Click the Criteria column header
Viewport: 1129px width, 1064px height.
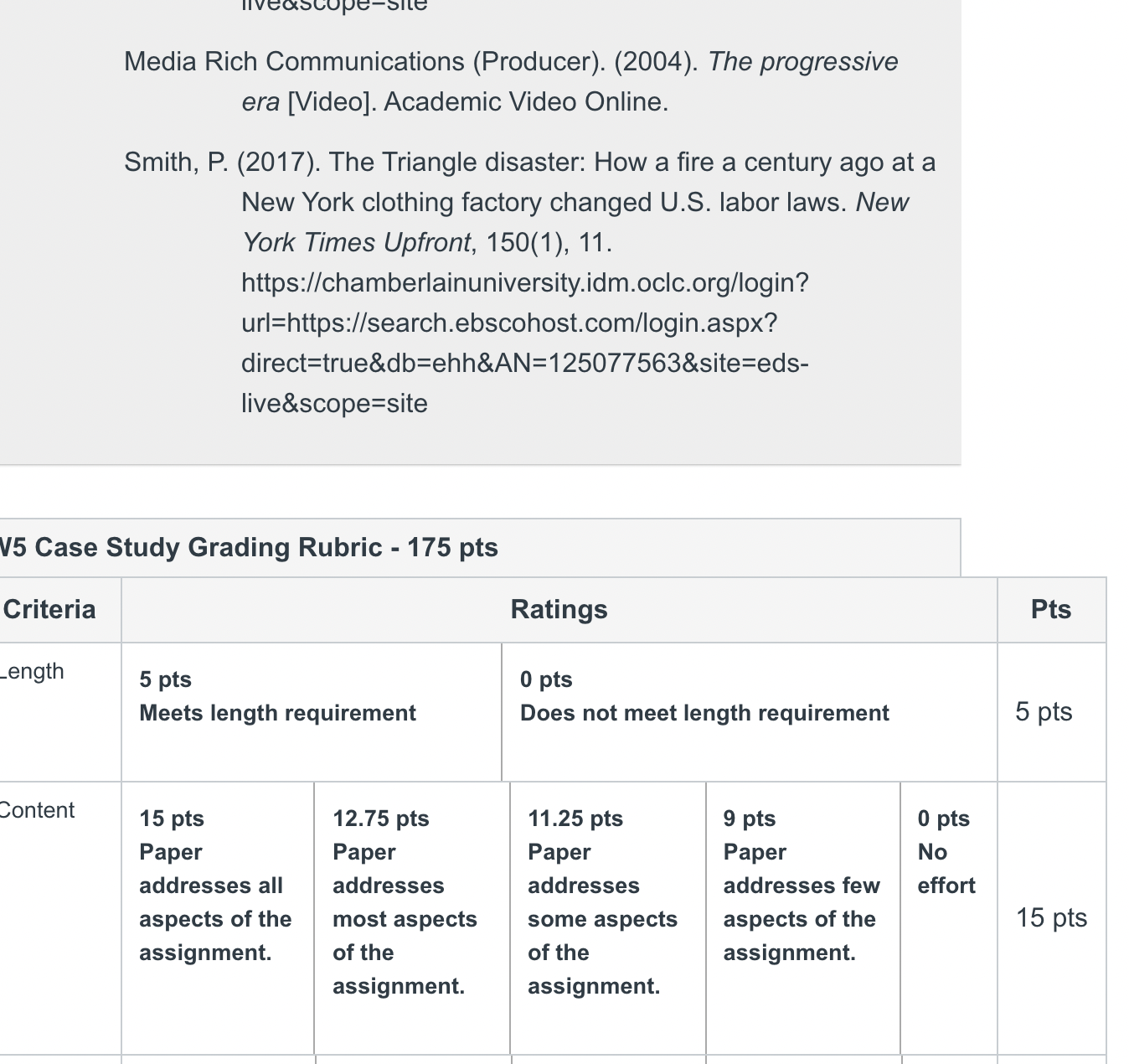49,609
